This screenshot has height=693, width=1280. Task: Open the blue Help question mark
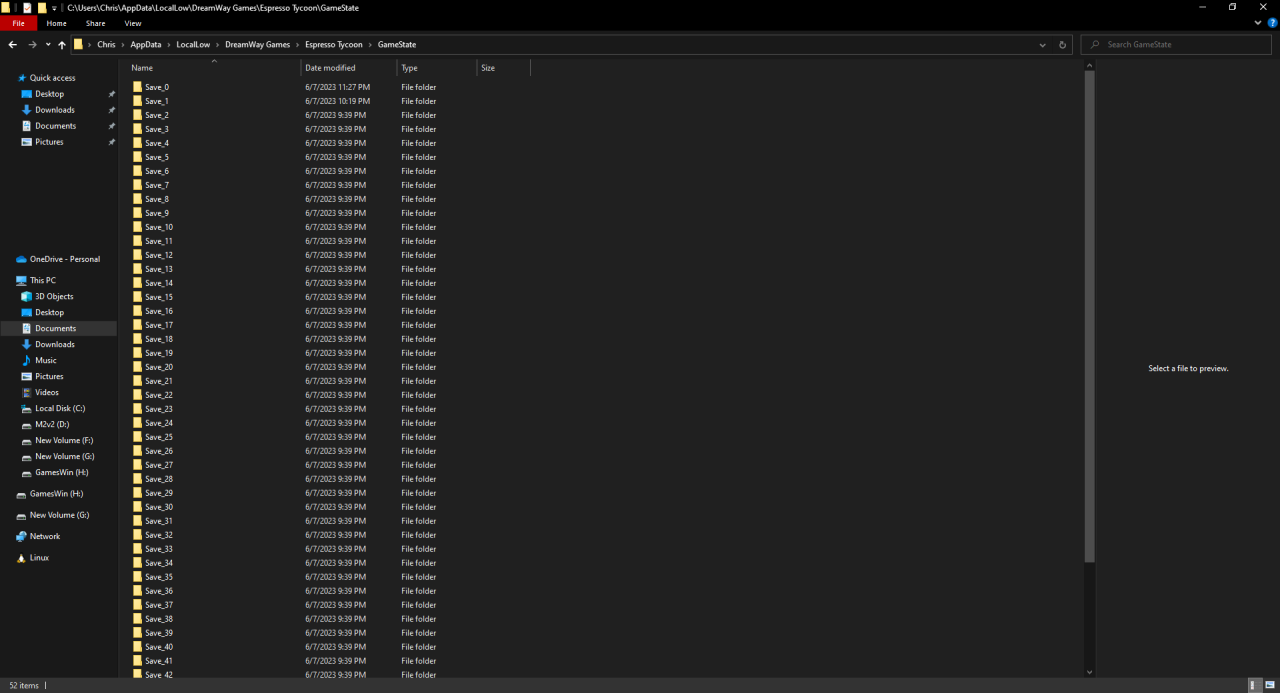click(1271, 23)
